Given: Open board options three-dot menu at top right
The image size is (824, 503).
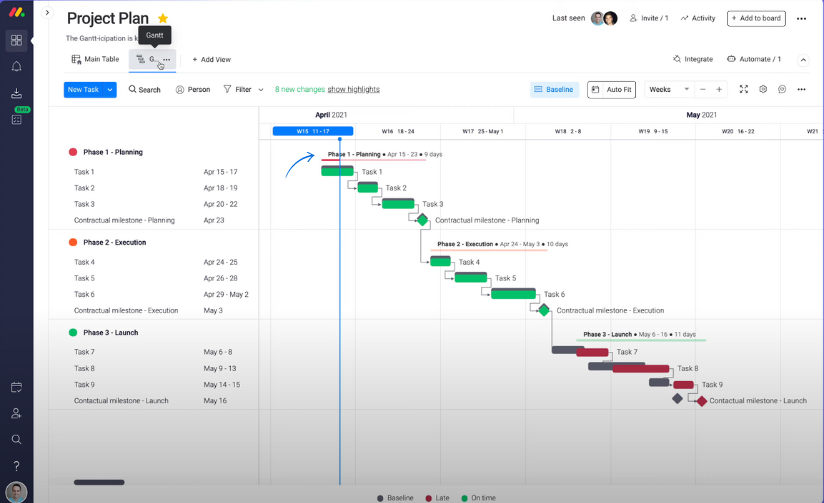Looking at the screenshot, I should pyautogui.click(x=801, y=18).
